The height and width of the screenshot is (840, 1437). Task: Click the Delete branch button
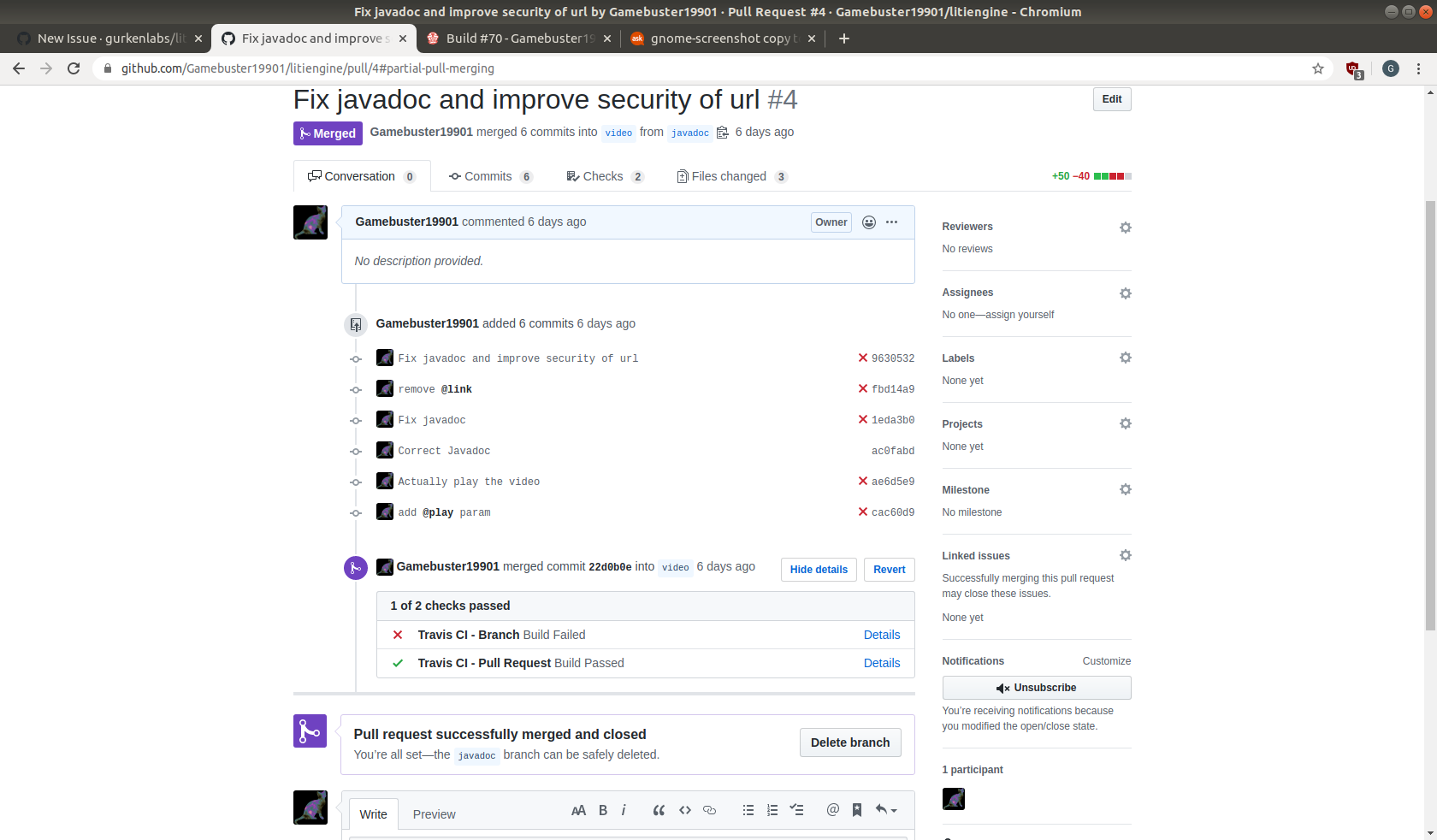coord(850,742)
